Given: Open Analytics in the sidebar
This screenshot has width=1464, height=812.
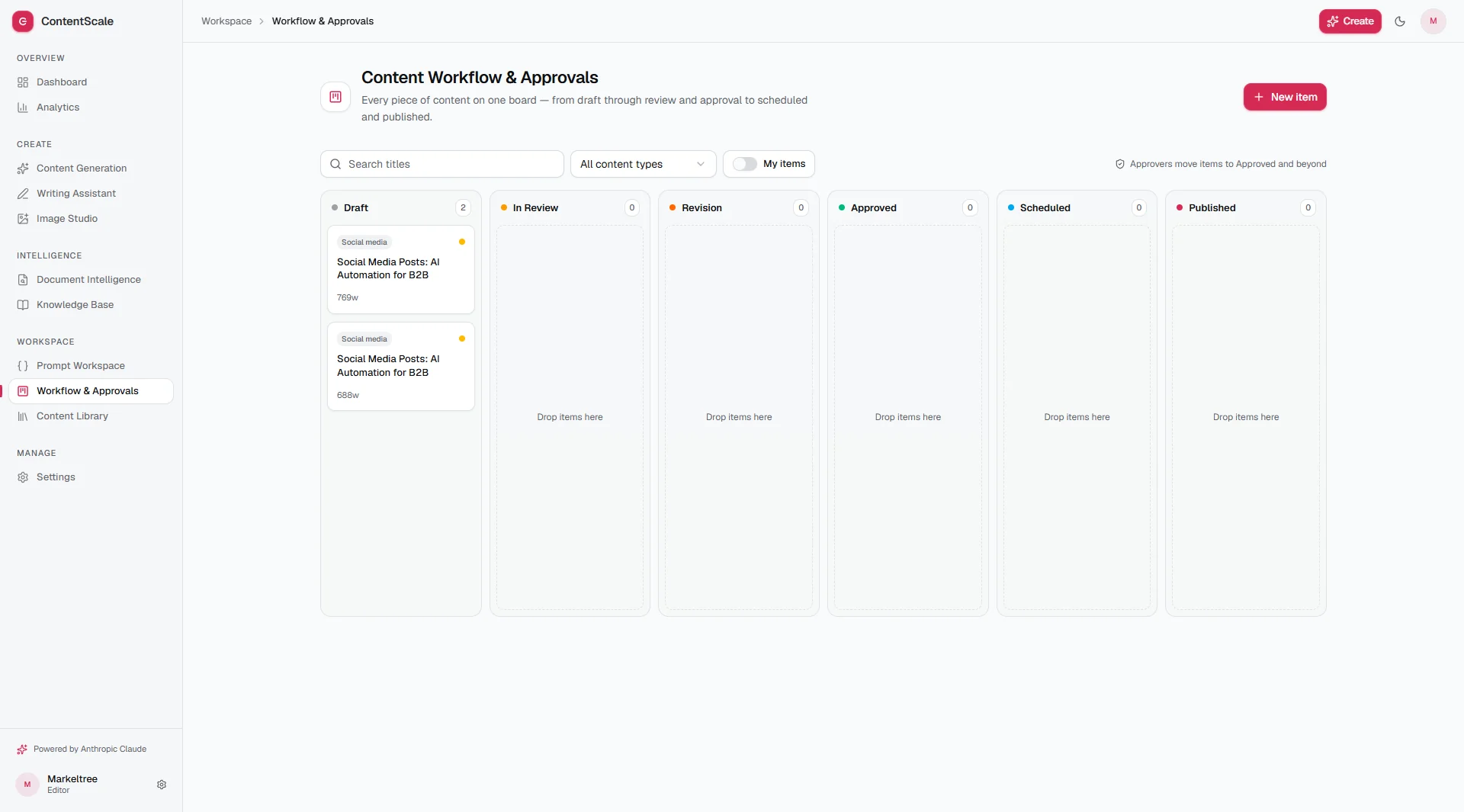Looking at the screenshot, I should [x=91, y=108].
